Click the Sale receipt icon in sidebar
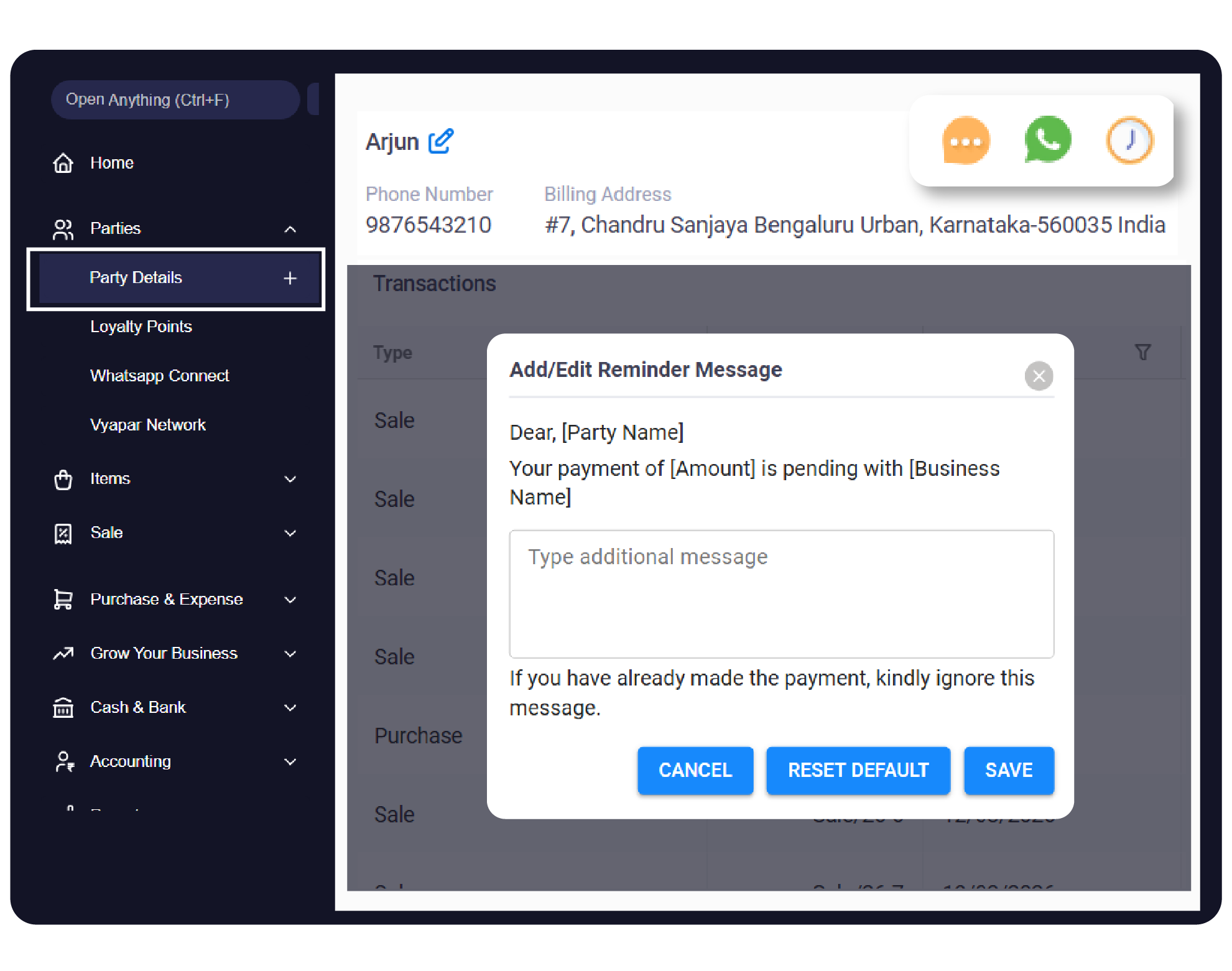This screenshot has width=1232, height=971. [x=63, y=533]
